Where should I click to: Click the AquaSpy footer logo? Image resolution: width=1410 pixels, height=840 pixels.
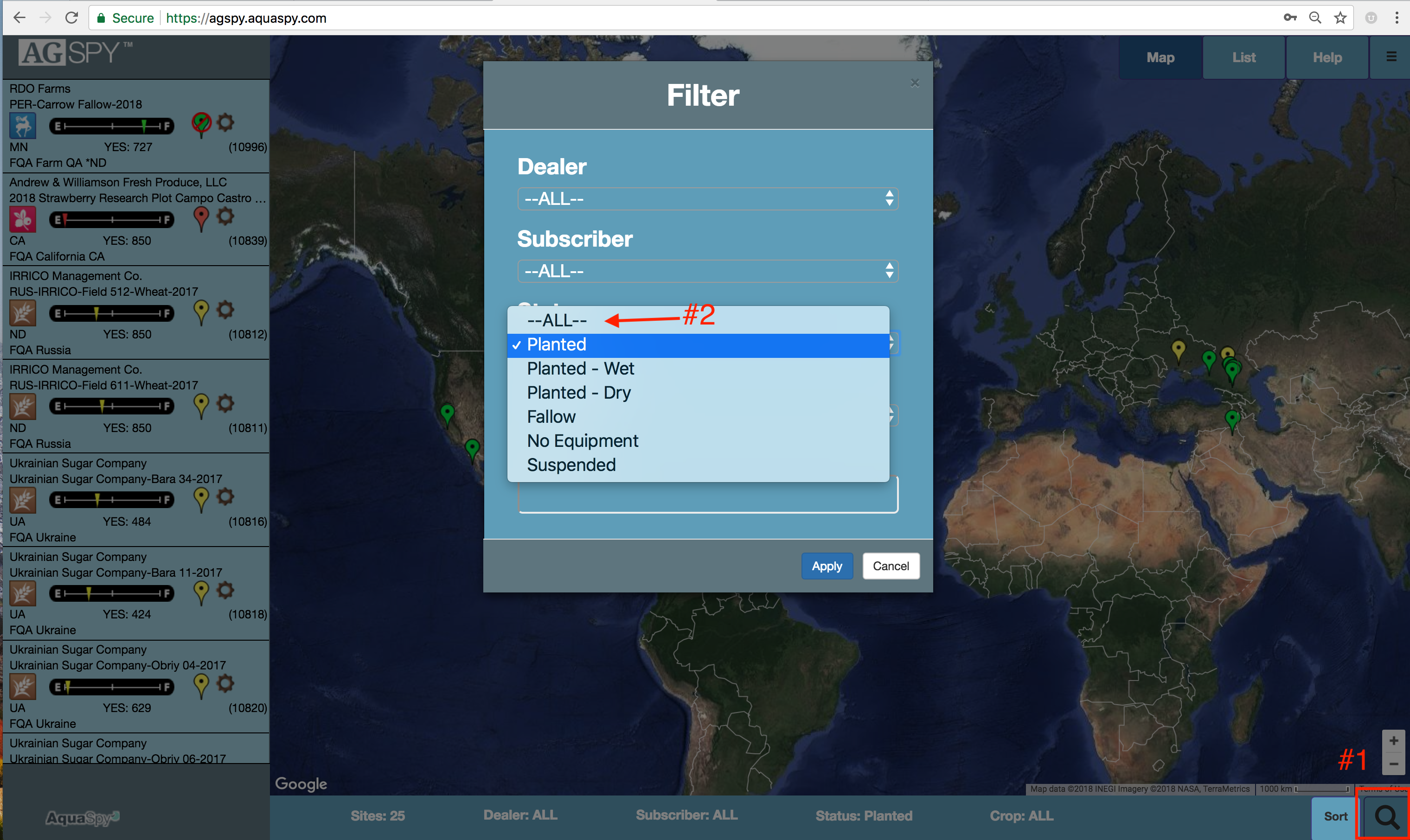83,818
